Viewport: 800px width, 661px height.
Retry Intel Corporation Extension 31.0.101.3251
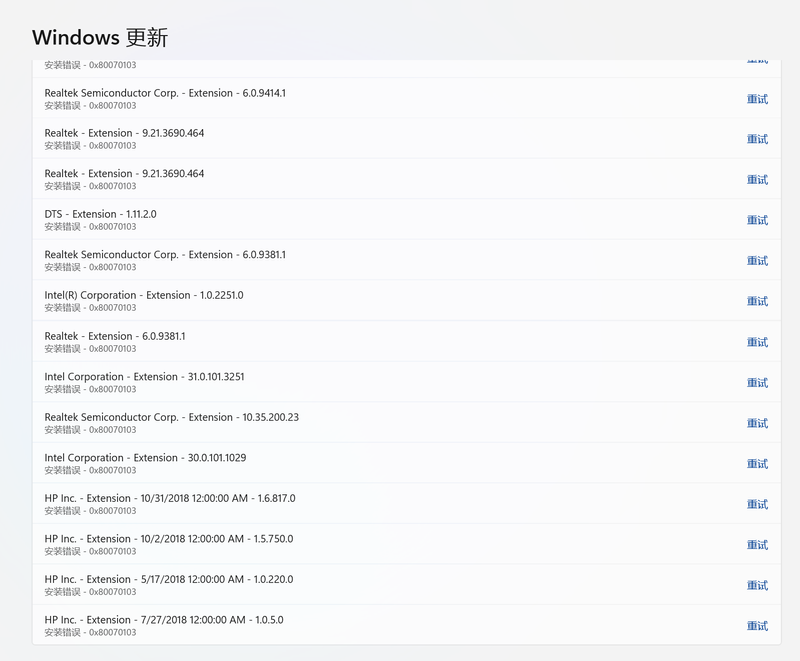(x=757, y=383)
